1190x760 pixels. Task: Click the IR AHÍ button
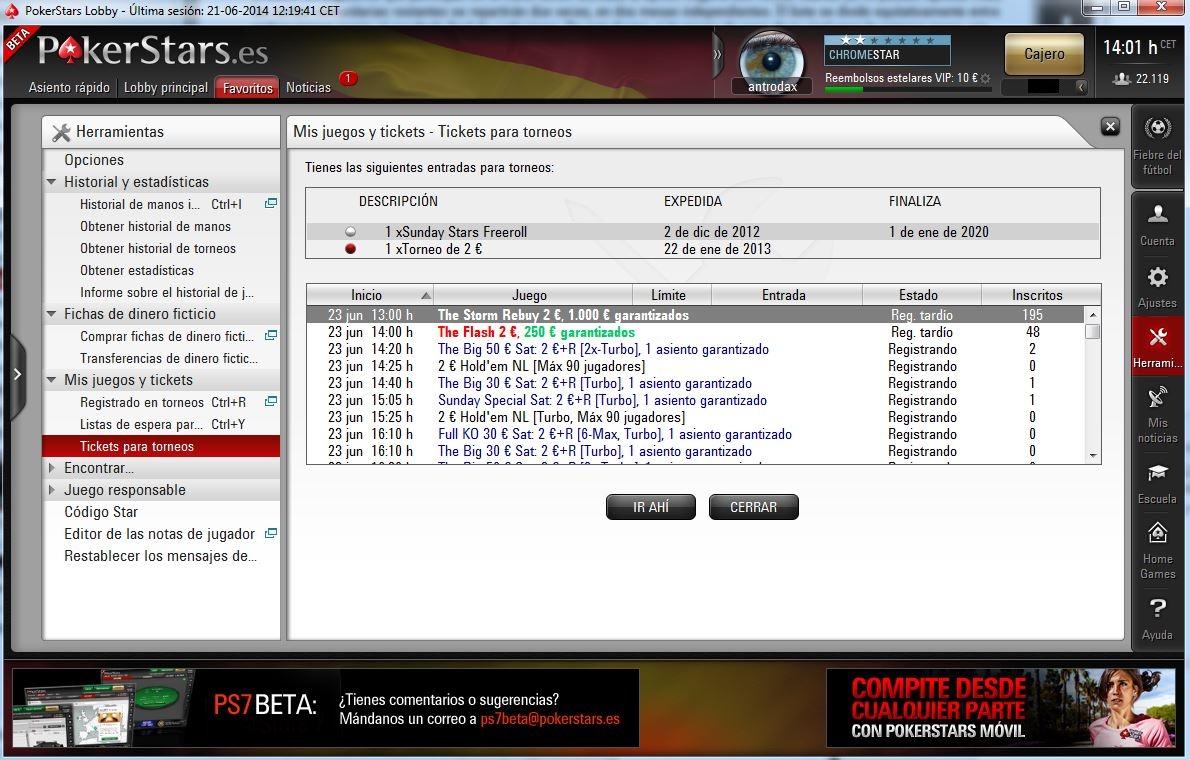tap(650, 507)
